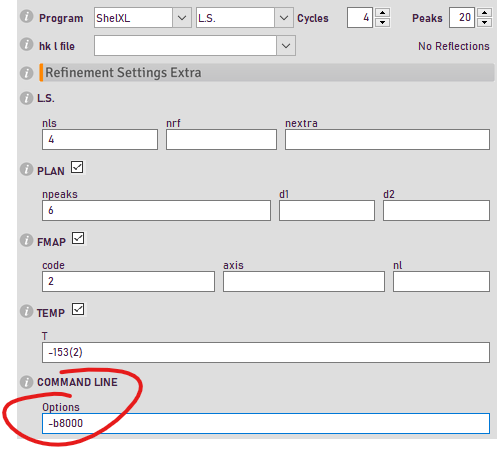Click the nextra input field

click(x=387, y=140)
